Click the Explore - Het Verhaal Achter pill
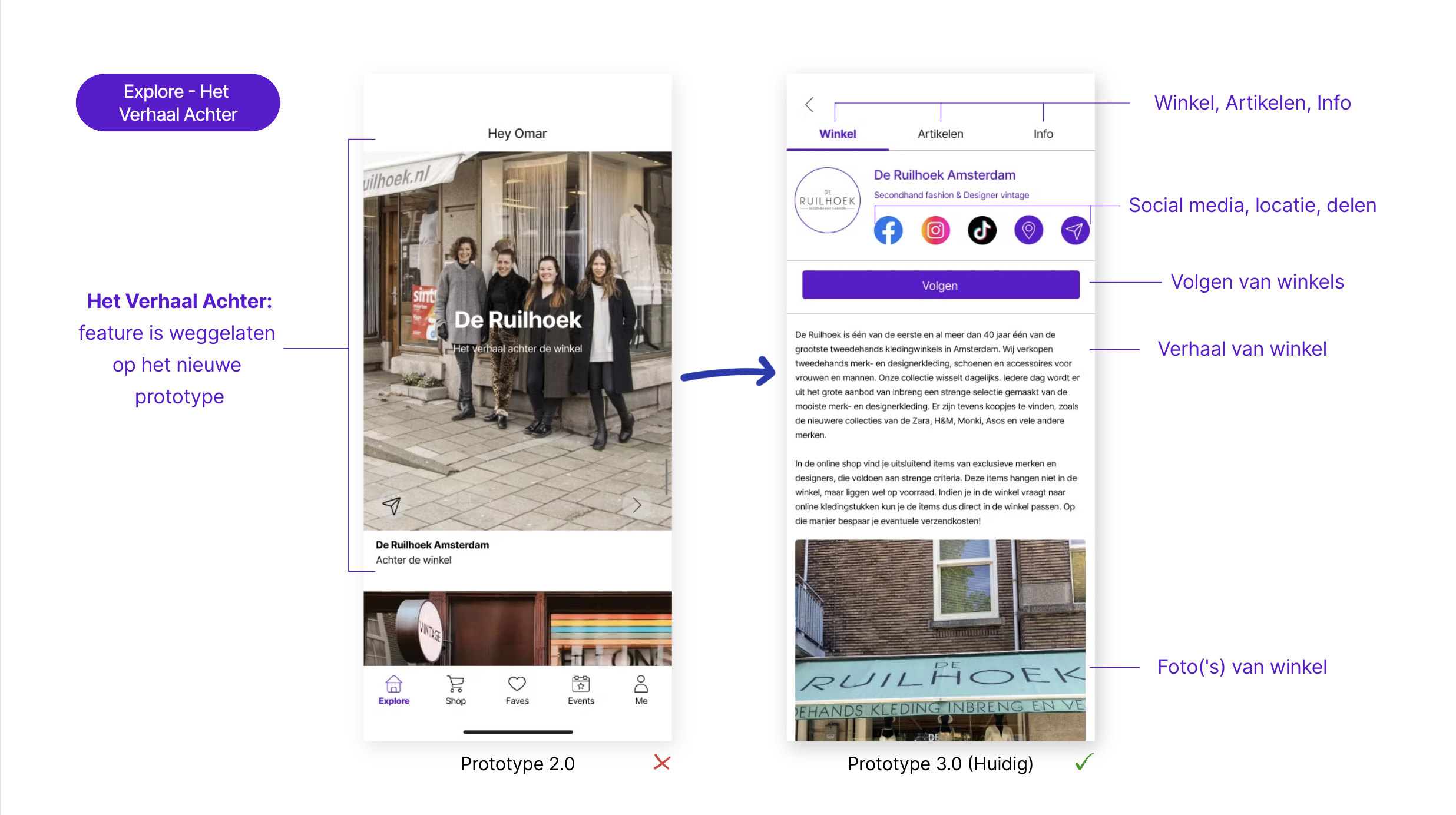 point(178,102)
